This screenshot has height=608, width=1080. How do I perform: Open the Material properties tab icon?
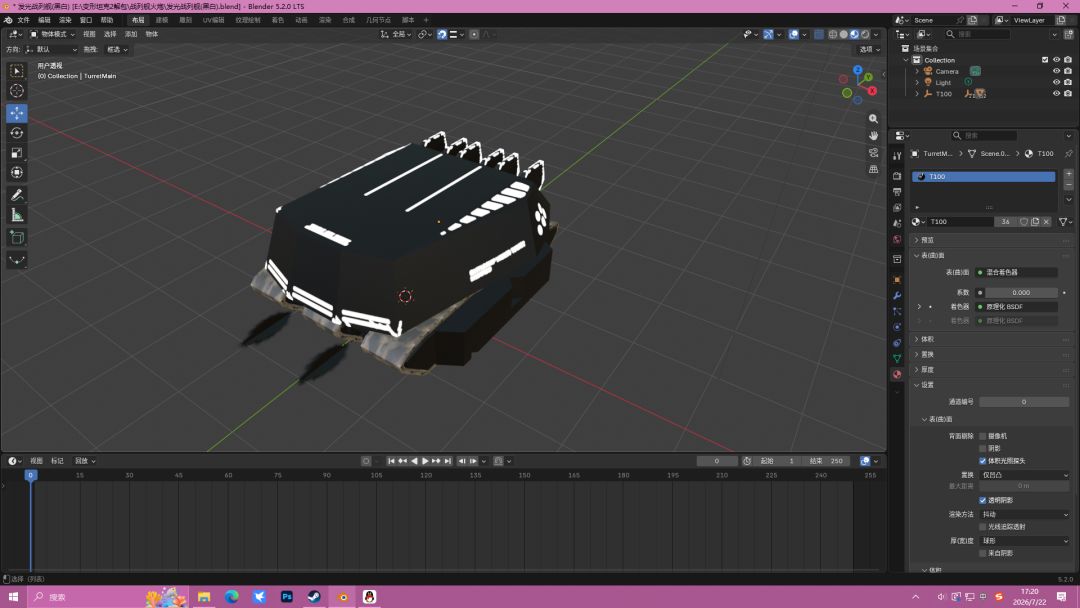coord(897,375)
